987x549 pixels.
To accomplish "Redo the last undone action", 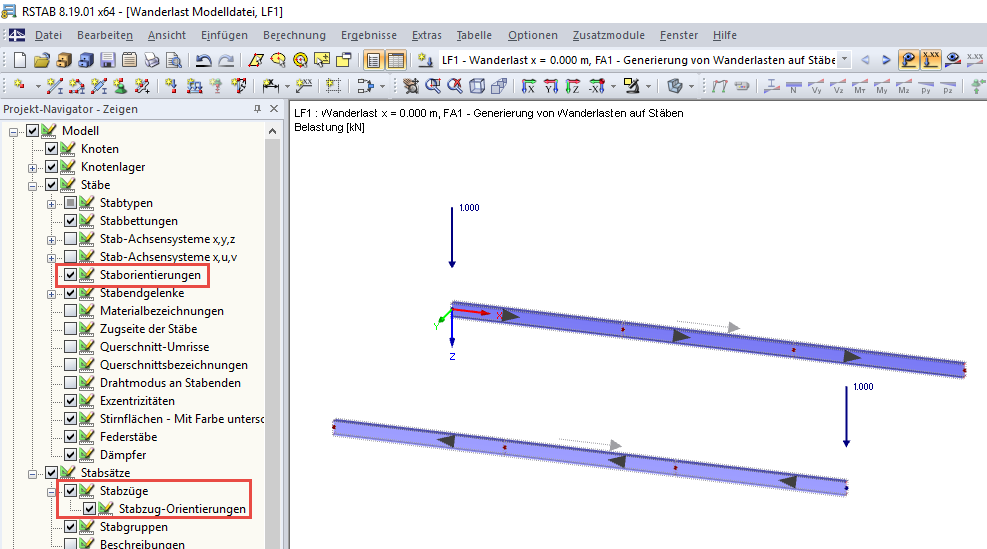I will click(226, 60).
